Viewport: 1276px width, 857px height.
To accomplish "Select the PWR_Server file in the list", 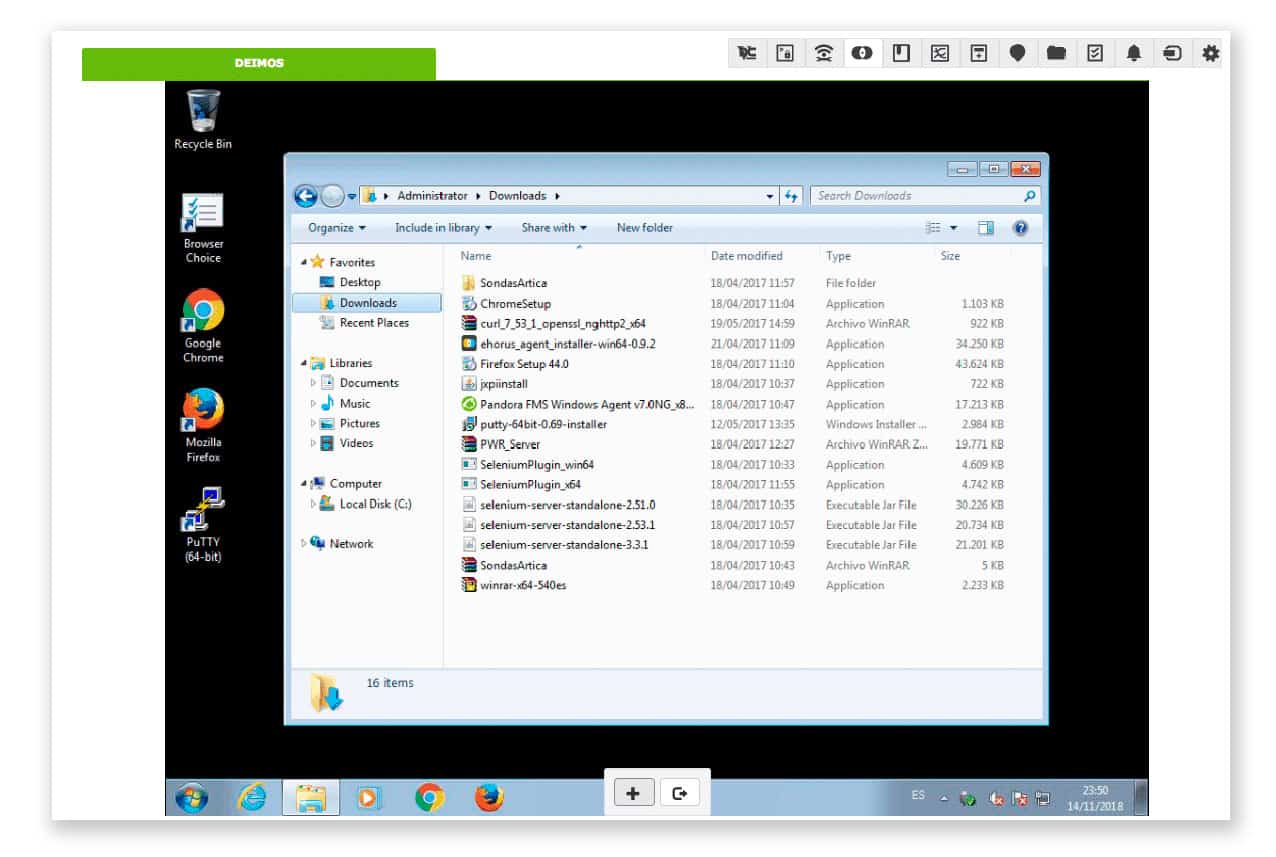I will click(x=509, y=445).
